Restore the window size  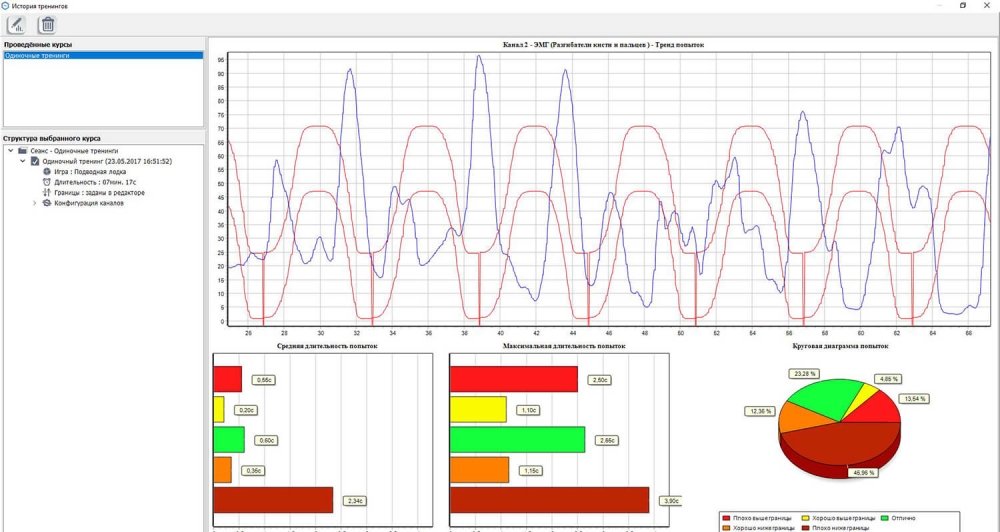[x=963, y=6]
